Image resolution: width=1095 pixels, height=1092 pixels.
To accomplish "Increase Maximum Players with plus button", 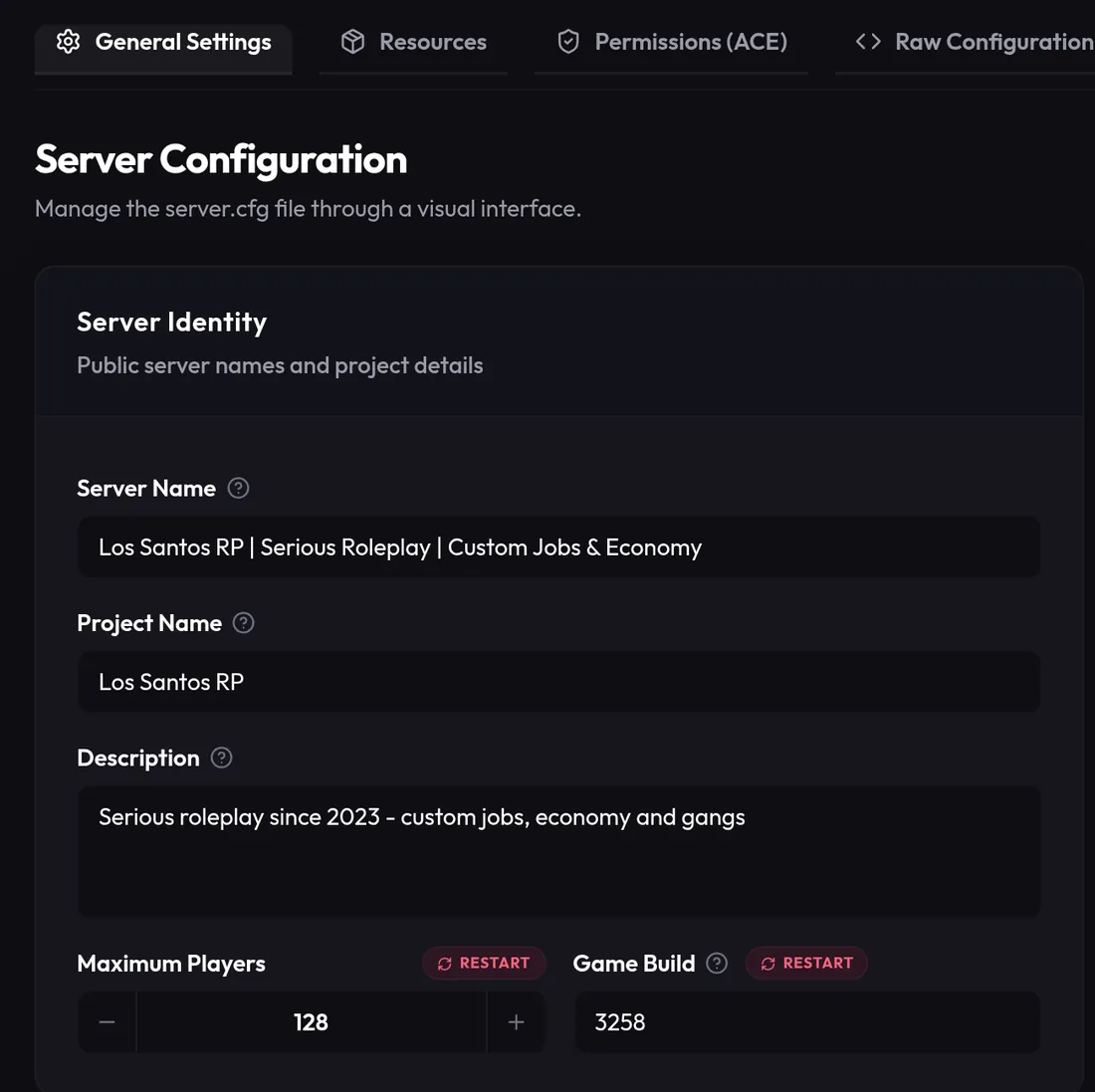I will (516, 1022).
